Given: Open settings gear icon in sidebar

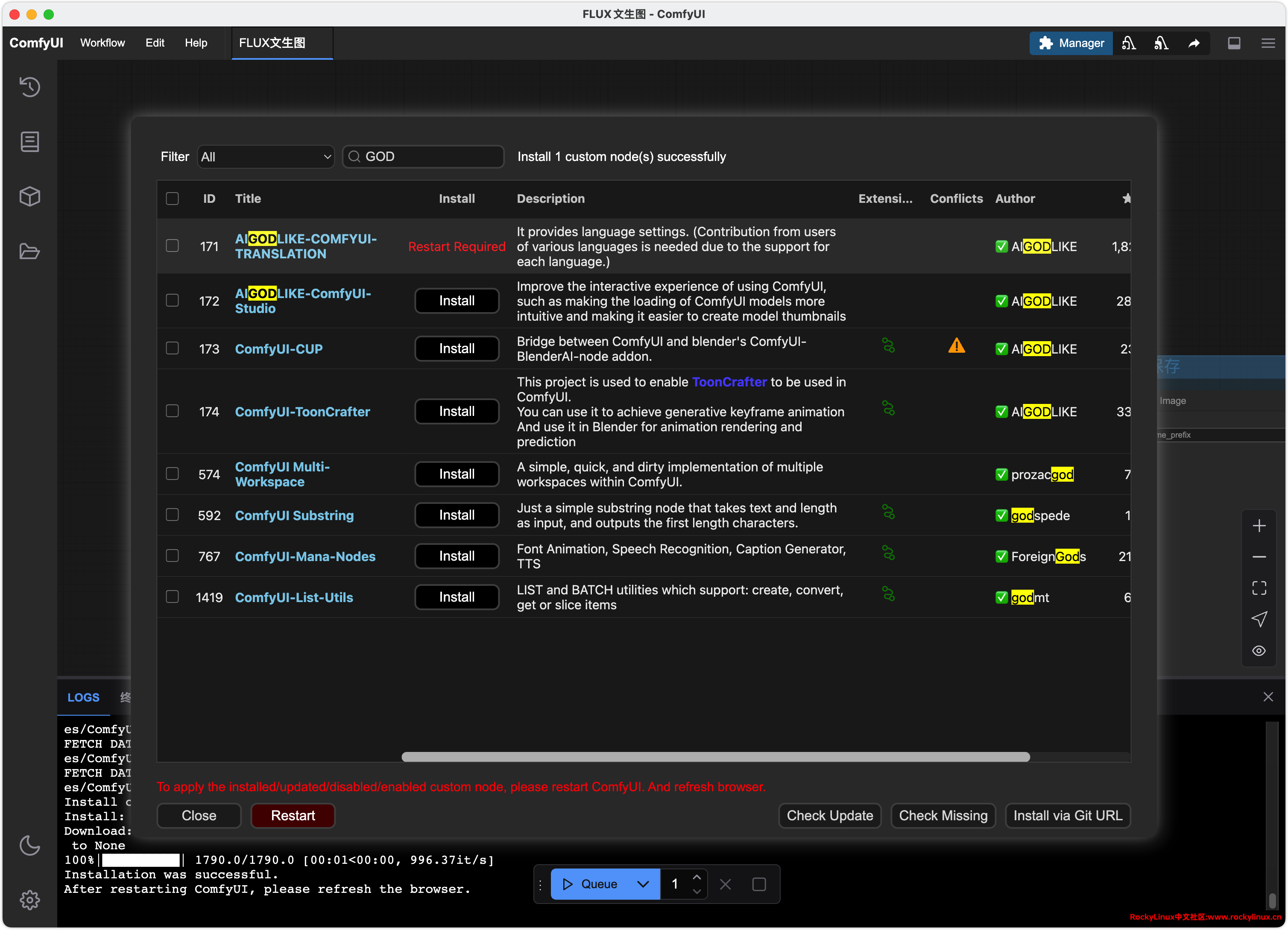Looking at the screenshot, I should tap(29, 899).
